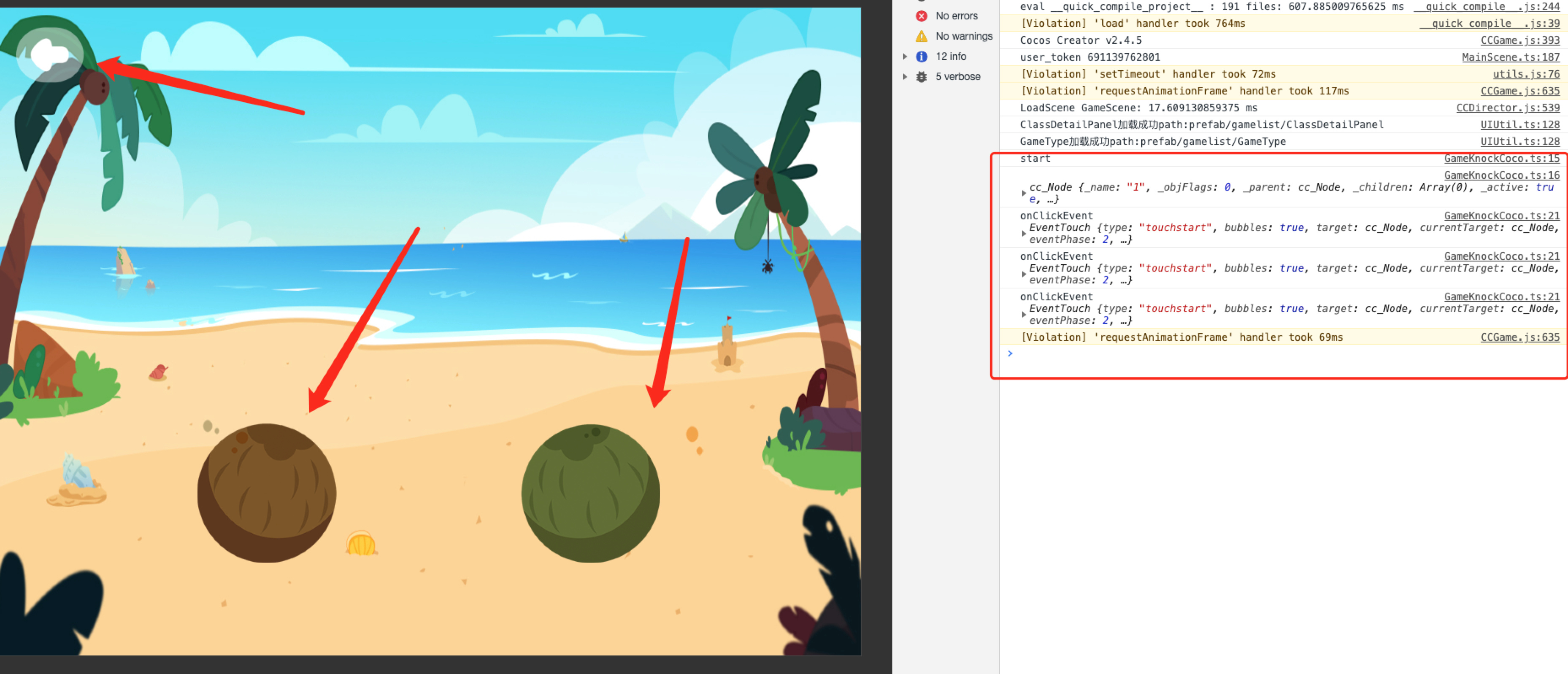Open the utils.js:76 source link
The image size is (1568, 674).
tap(1525, 74)
